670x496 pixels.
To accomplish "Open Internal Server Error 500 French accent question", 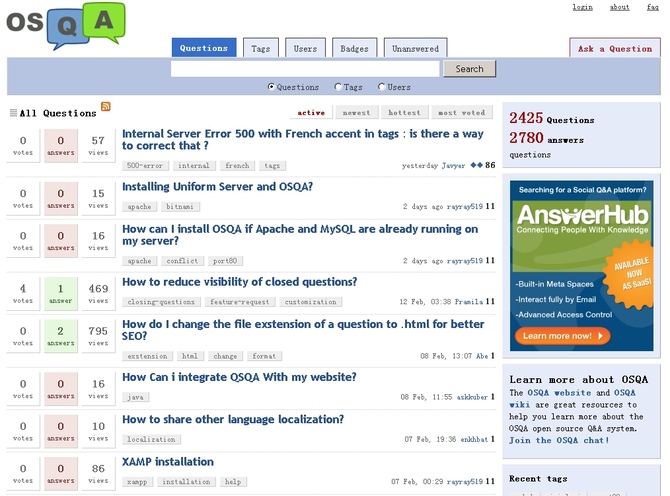I will pos(303,139).
